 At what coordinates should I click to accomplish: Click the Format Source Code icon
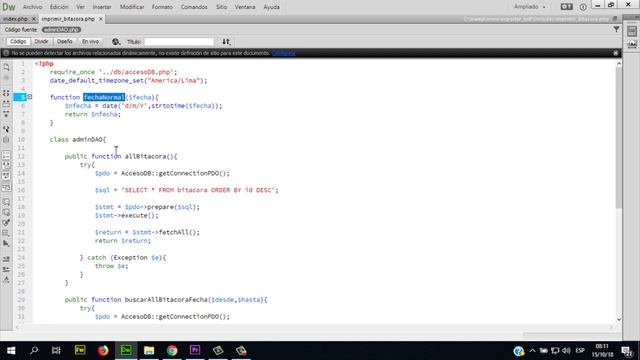[6, 280]
